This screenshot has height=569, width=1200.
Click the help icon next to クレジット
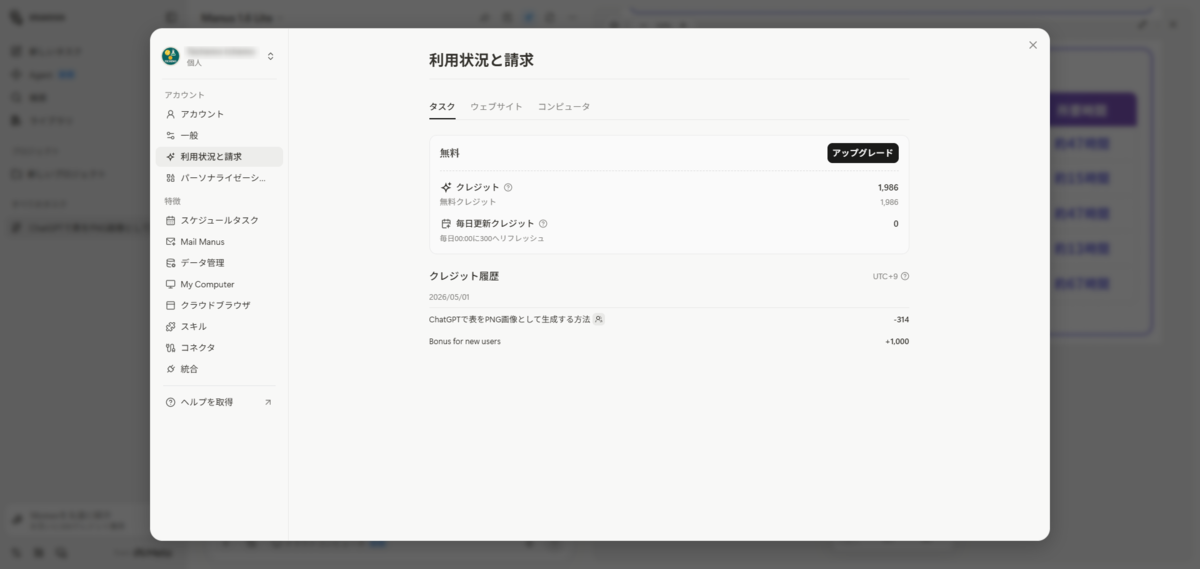click(x=508, y=187)
